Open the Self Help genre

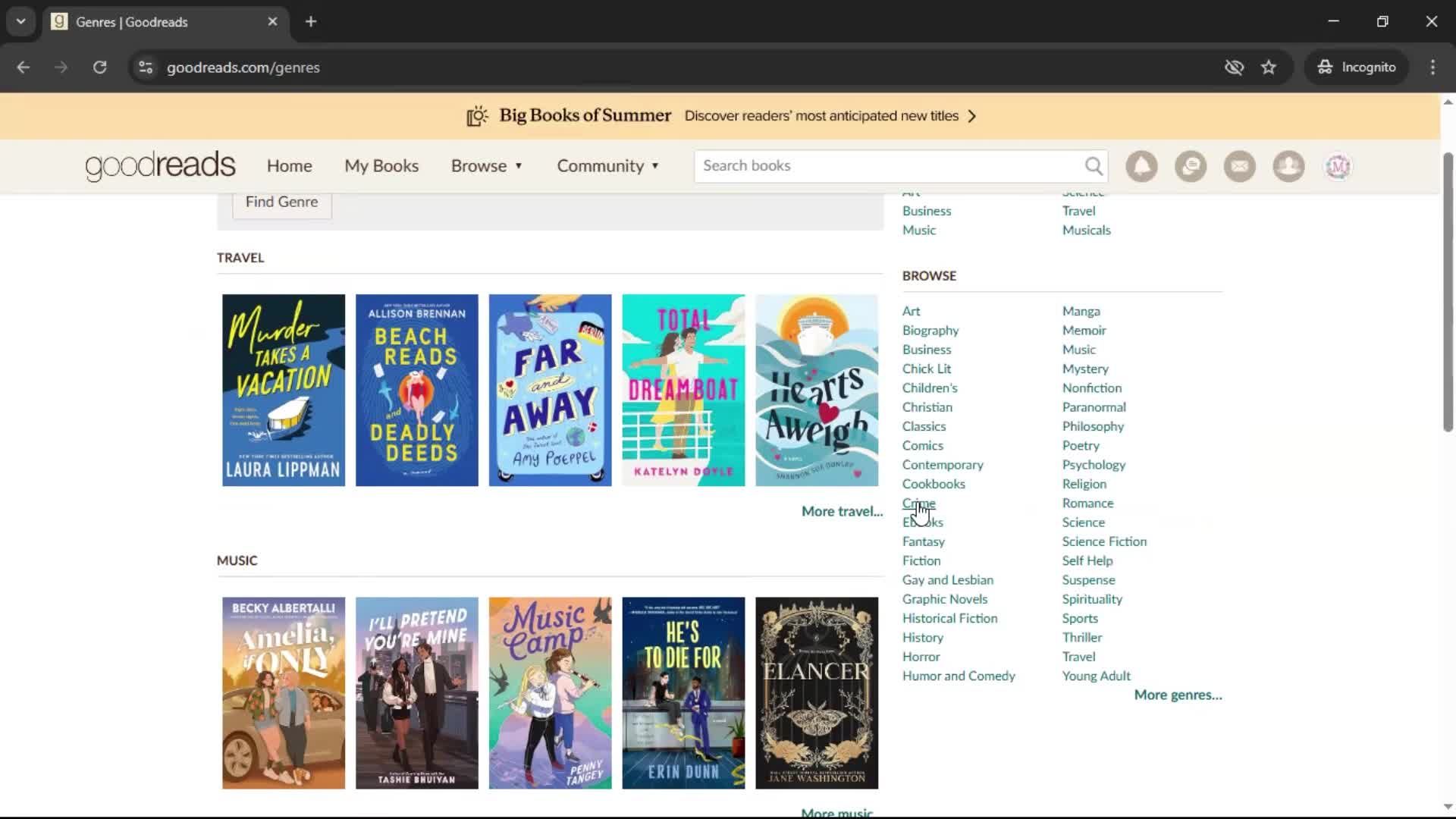click(1087, 561)
